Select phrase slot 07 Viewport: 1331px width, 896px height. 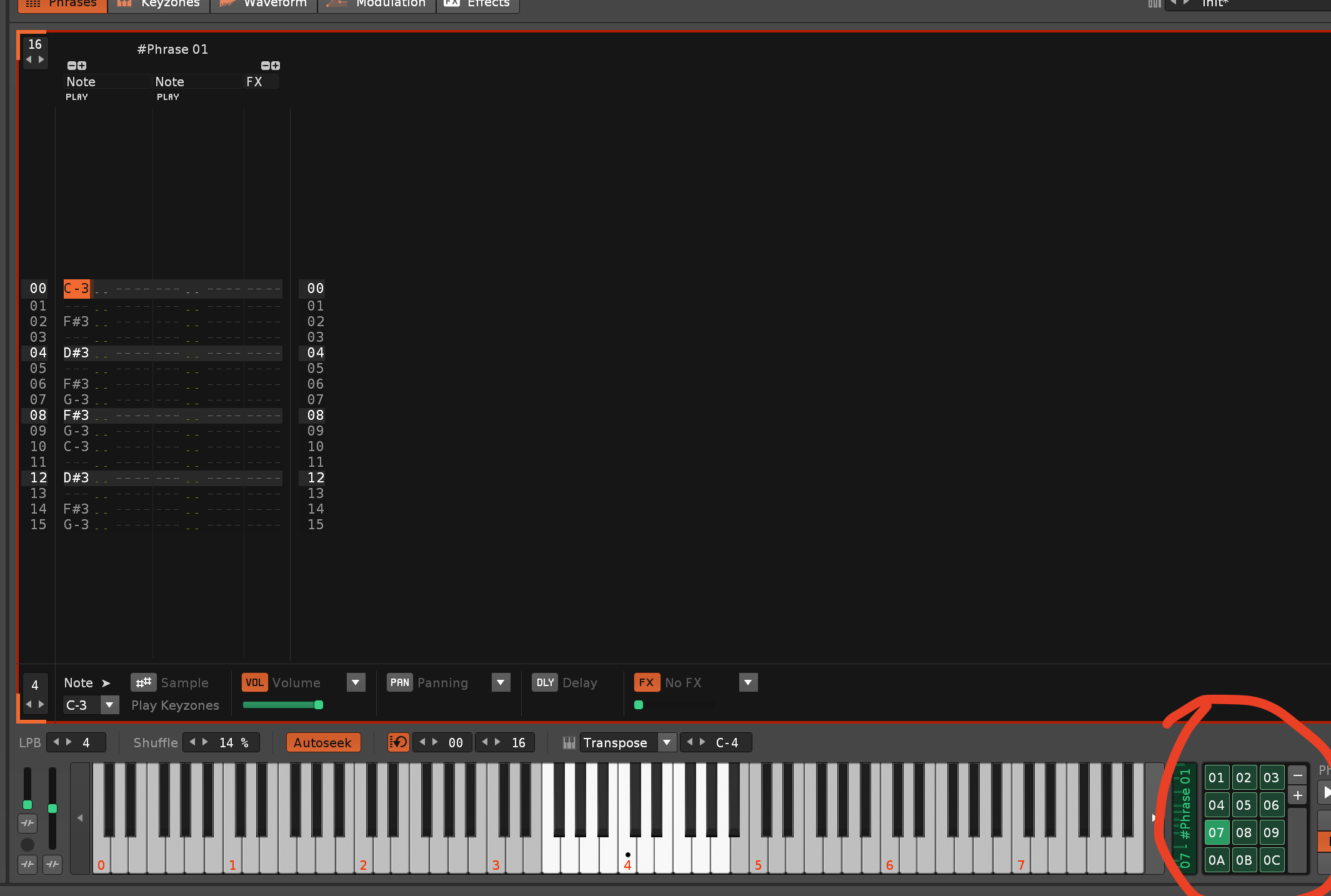1217,833
